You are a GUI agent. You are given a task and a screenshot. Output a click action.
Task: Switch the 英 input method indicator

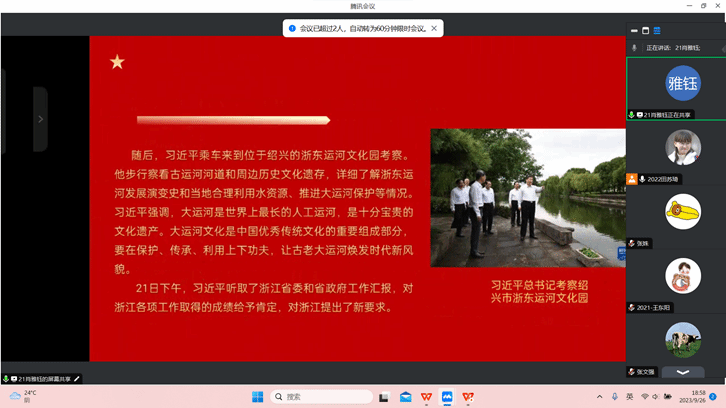tap(629, 397)
